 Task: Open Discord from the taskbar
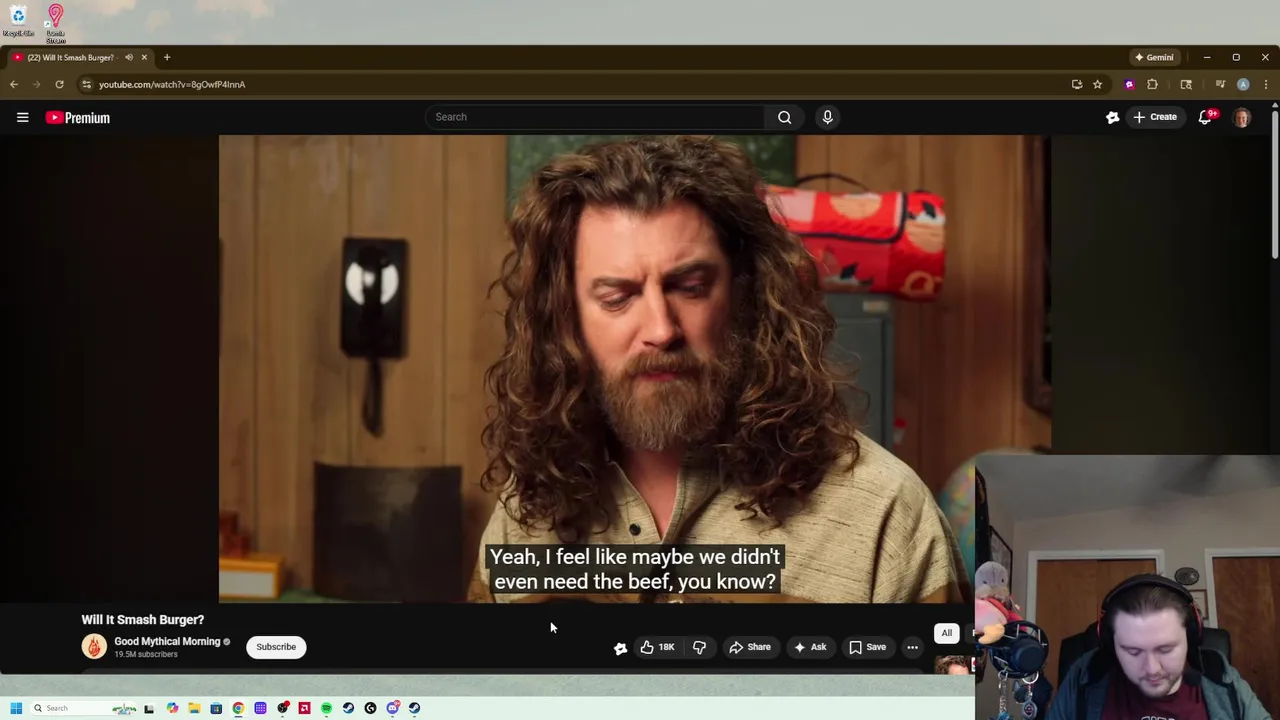pyautogui.click(x=393, y=708)
